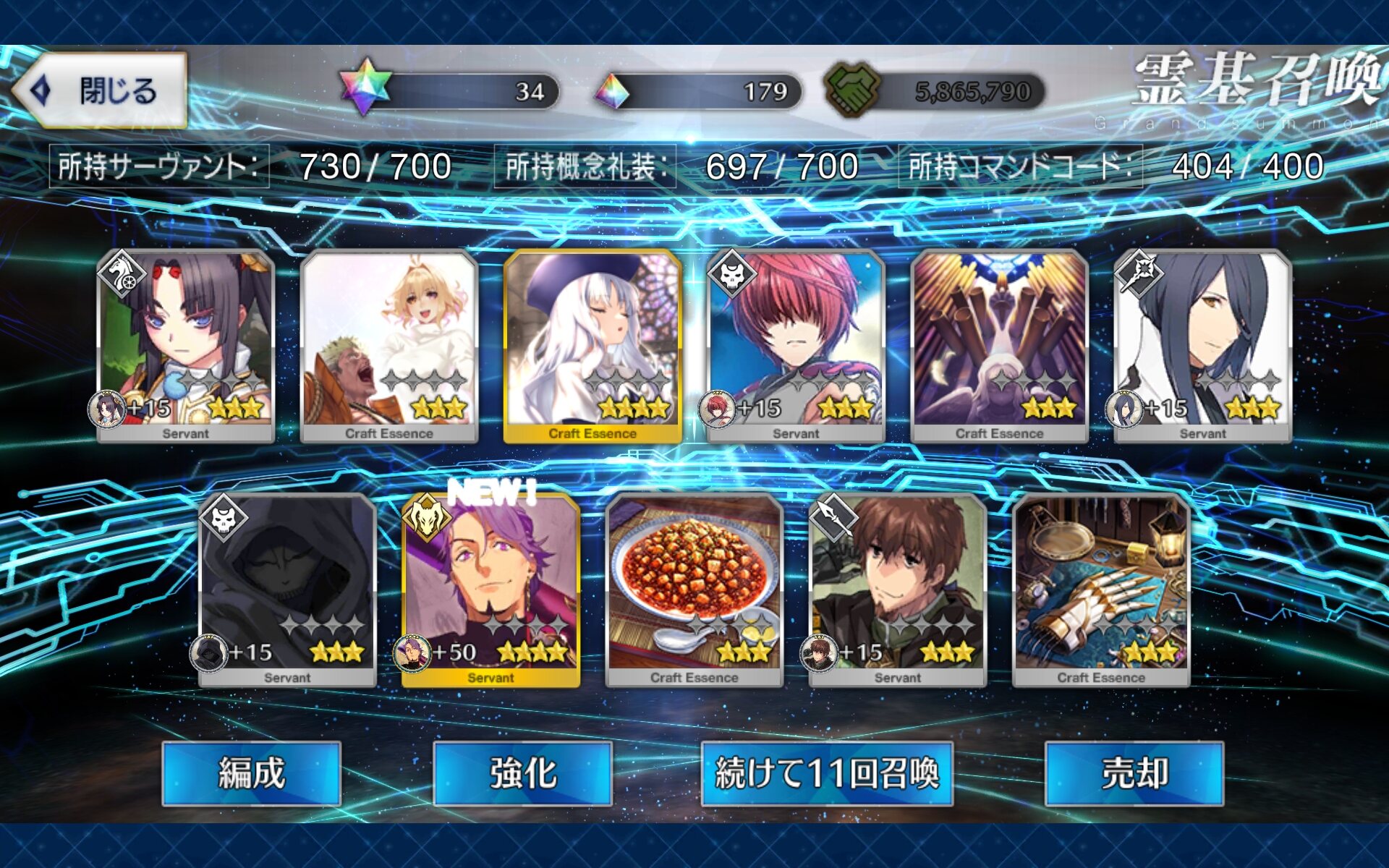Viewport: 1389px width, 868px height.
Task: Click the green handshake Friend Point icon
Action: (x=853, y=90)
